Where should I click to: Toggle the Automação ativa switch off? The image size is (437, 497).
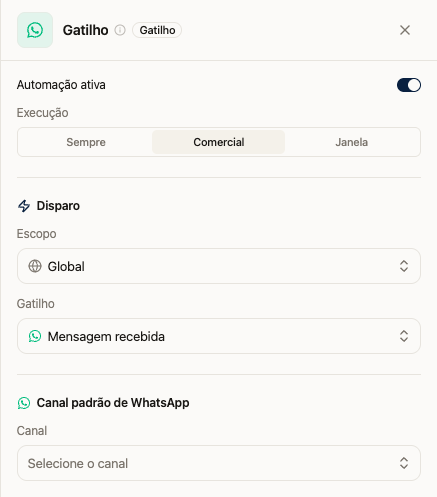point(409,85)
